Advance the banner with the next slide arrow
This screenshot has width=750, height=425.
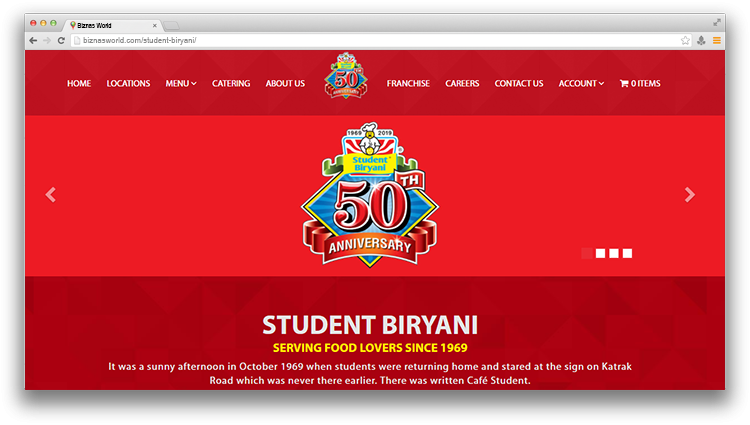click(689, 195)
